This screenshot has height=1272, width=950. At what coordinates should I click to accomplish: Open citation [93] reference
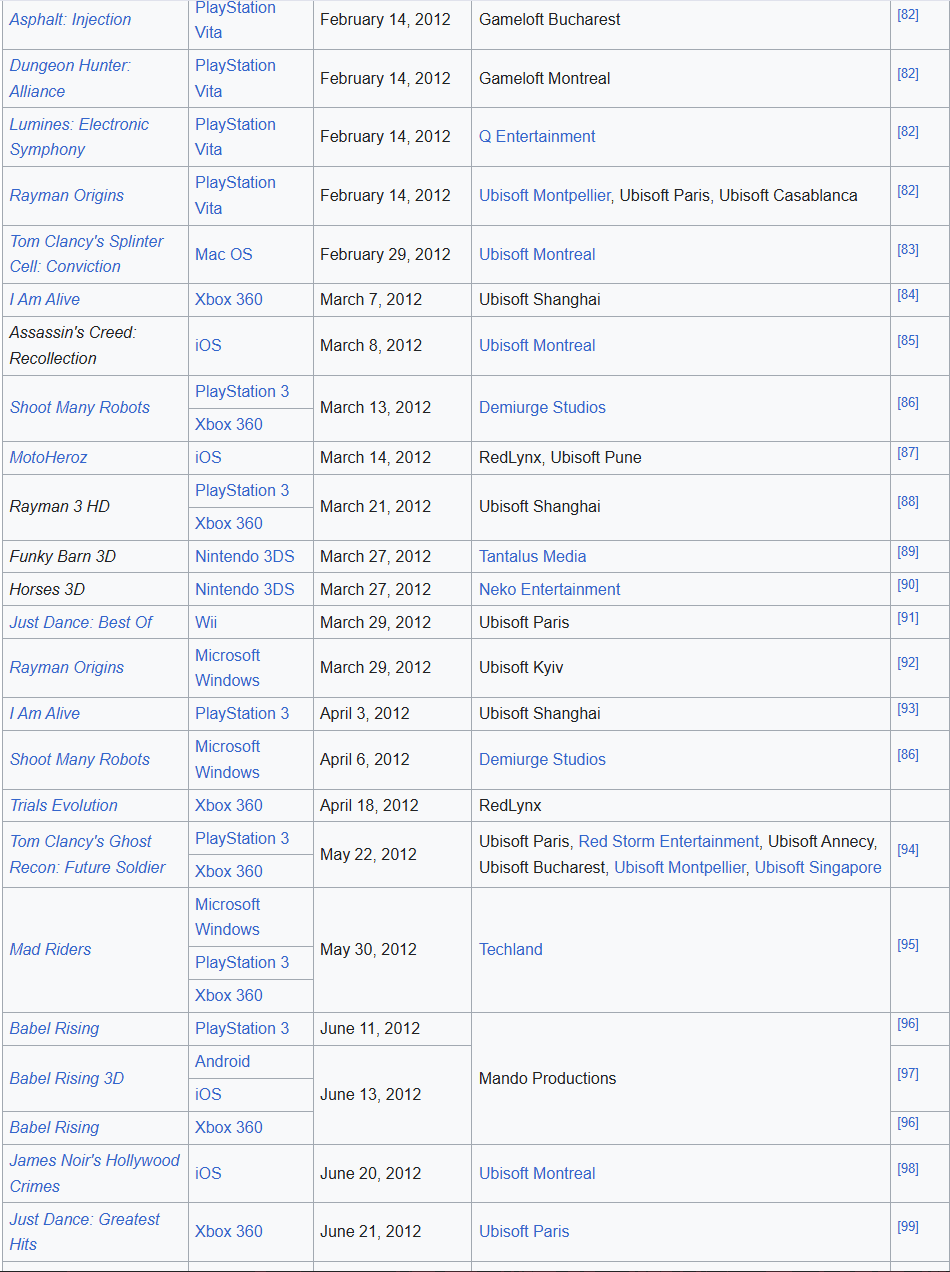(908, 708)
